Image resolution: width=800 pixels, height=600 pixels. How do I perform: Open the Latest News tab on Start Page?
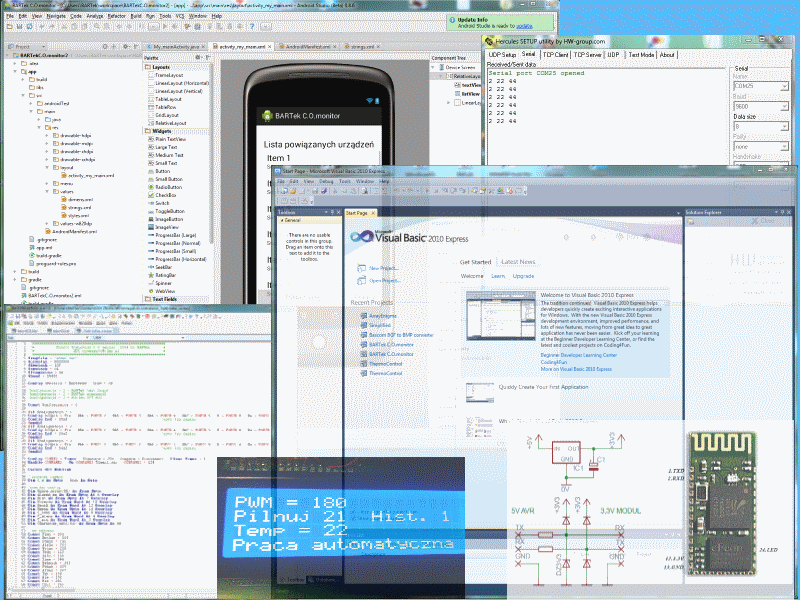coord(518,262)
